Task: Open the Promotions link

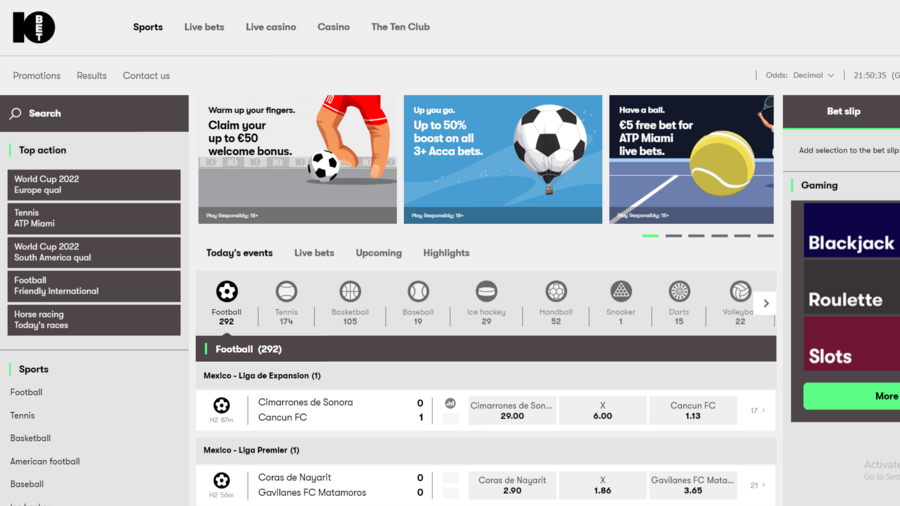Action: 37,76
